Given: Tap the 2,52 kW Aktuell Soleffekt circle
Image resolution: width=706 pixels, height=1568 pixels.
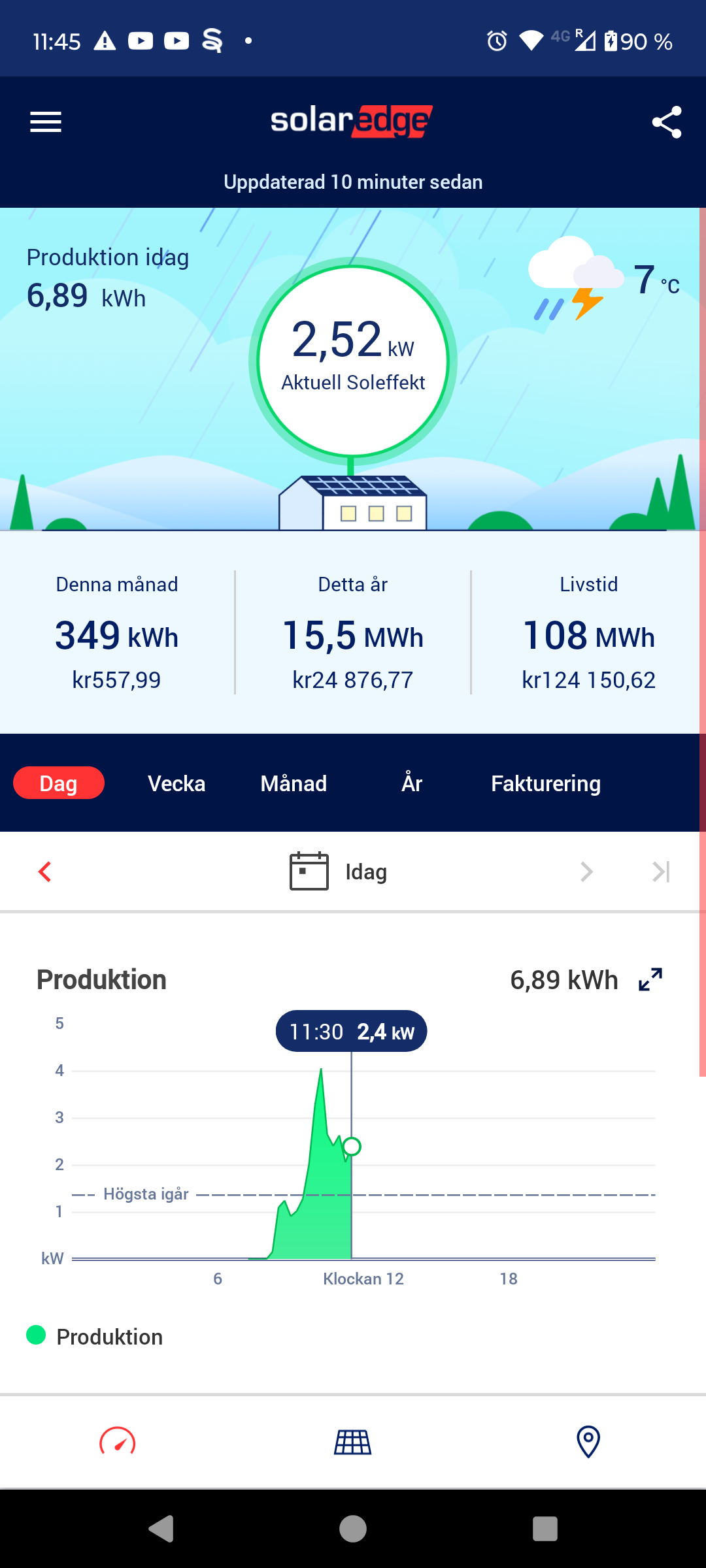Looking at the screenshot, I should click(353, 361).
